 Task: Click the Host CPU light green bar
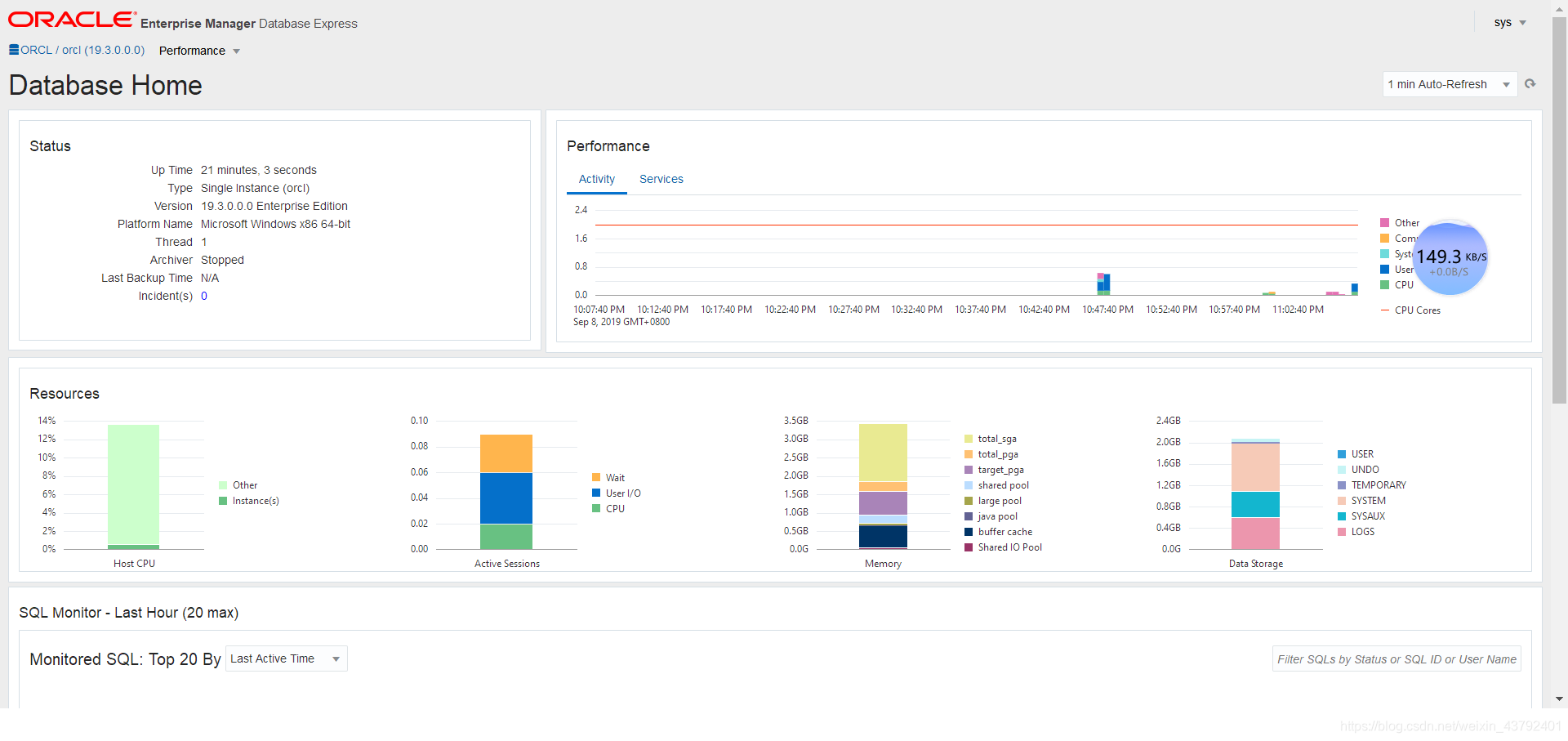[x=133, y=484]
